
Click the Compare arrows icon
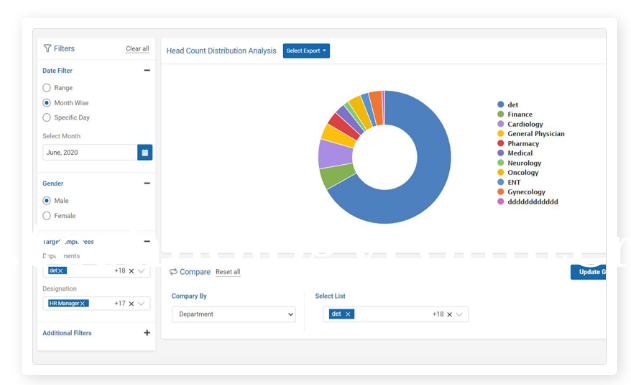click(x=173, y=272)
